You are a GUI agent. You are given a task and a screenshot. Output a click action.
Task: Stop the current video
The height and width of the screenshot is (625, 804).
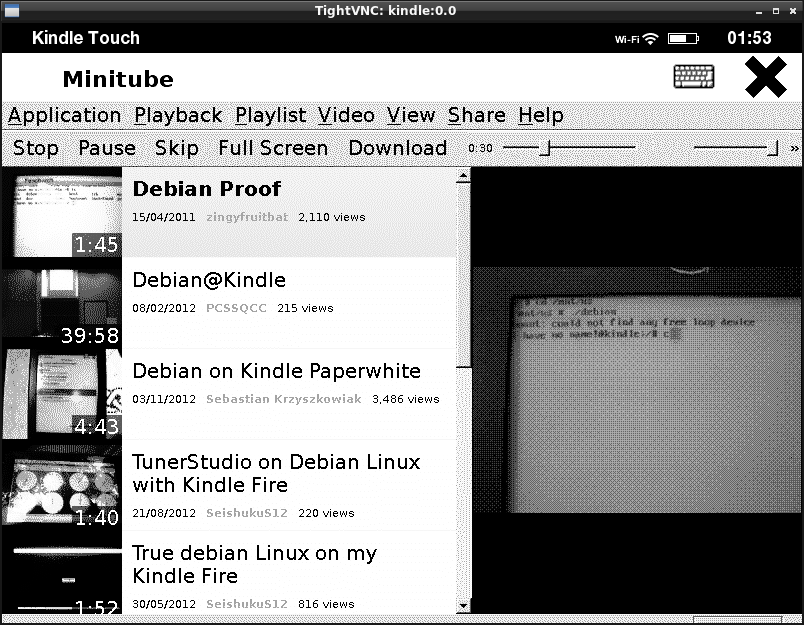(x=35, y=148)
